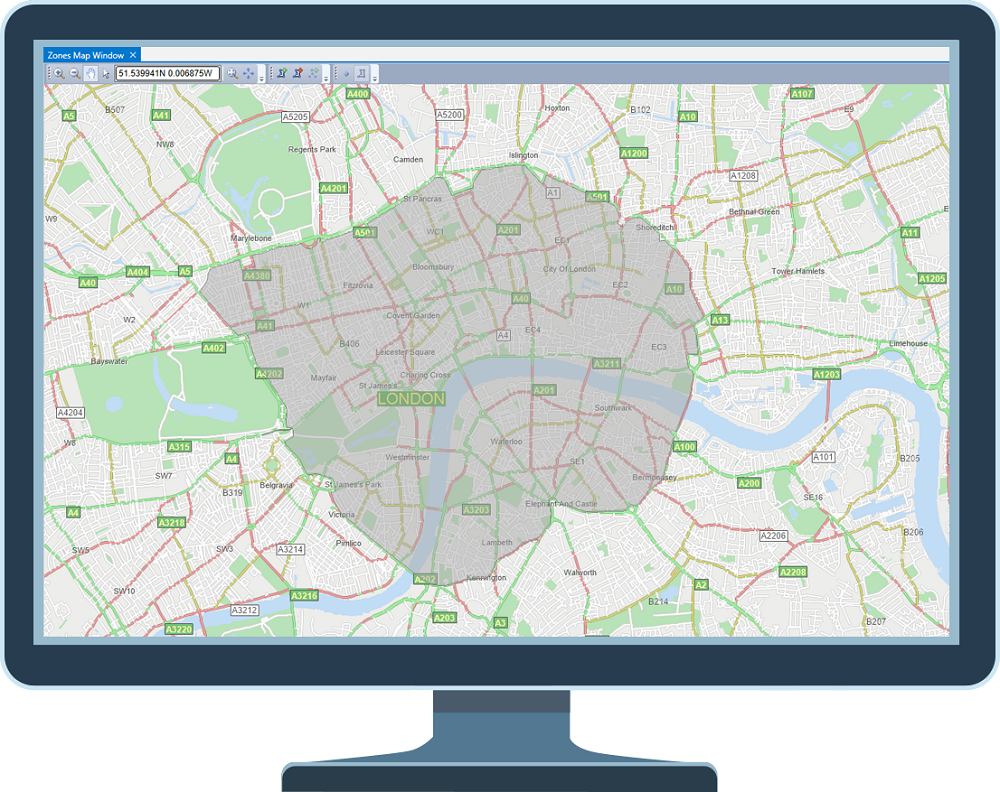Image resolution: width=1000 pixels, height=792 pixels.
Task: Select the rectangle zone drawing icon
Action: (361, 73)
